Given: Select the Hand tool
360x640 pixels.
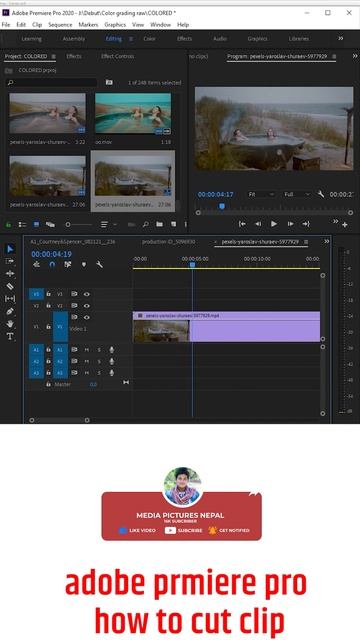Looking at the screenshot, I should tap(10, 324).
